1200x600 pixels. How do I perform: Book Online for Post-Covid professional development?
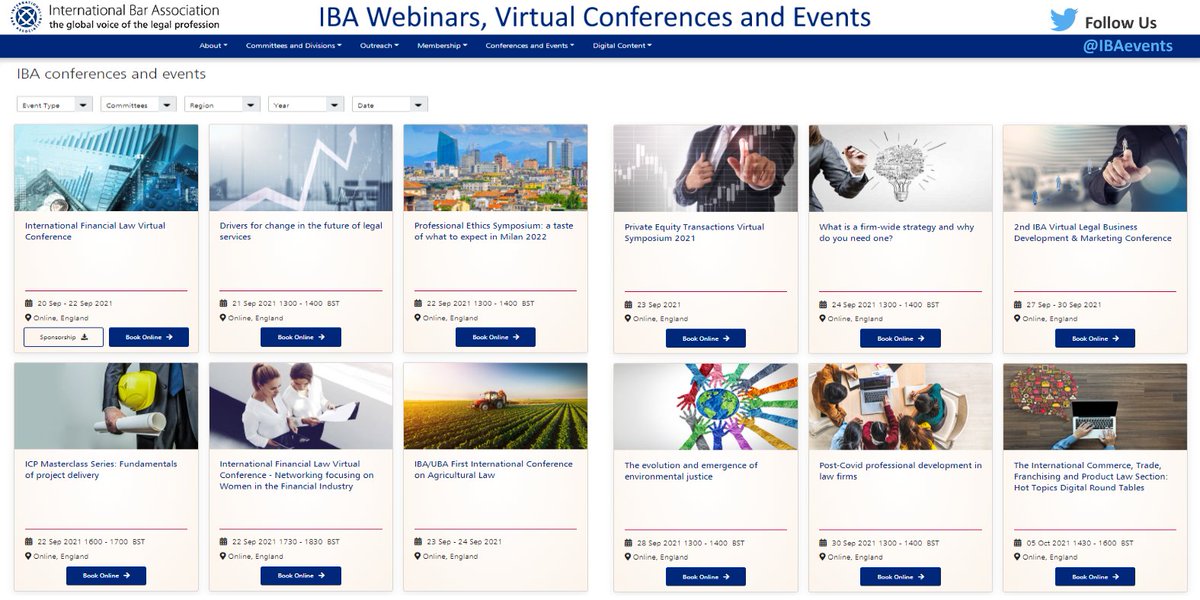pyautogui.click(x=900, y=576)
